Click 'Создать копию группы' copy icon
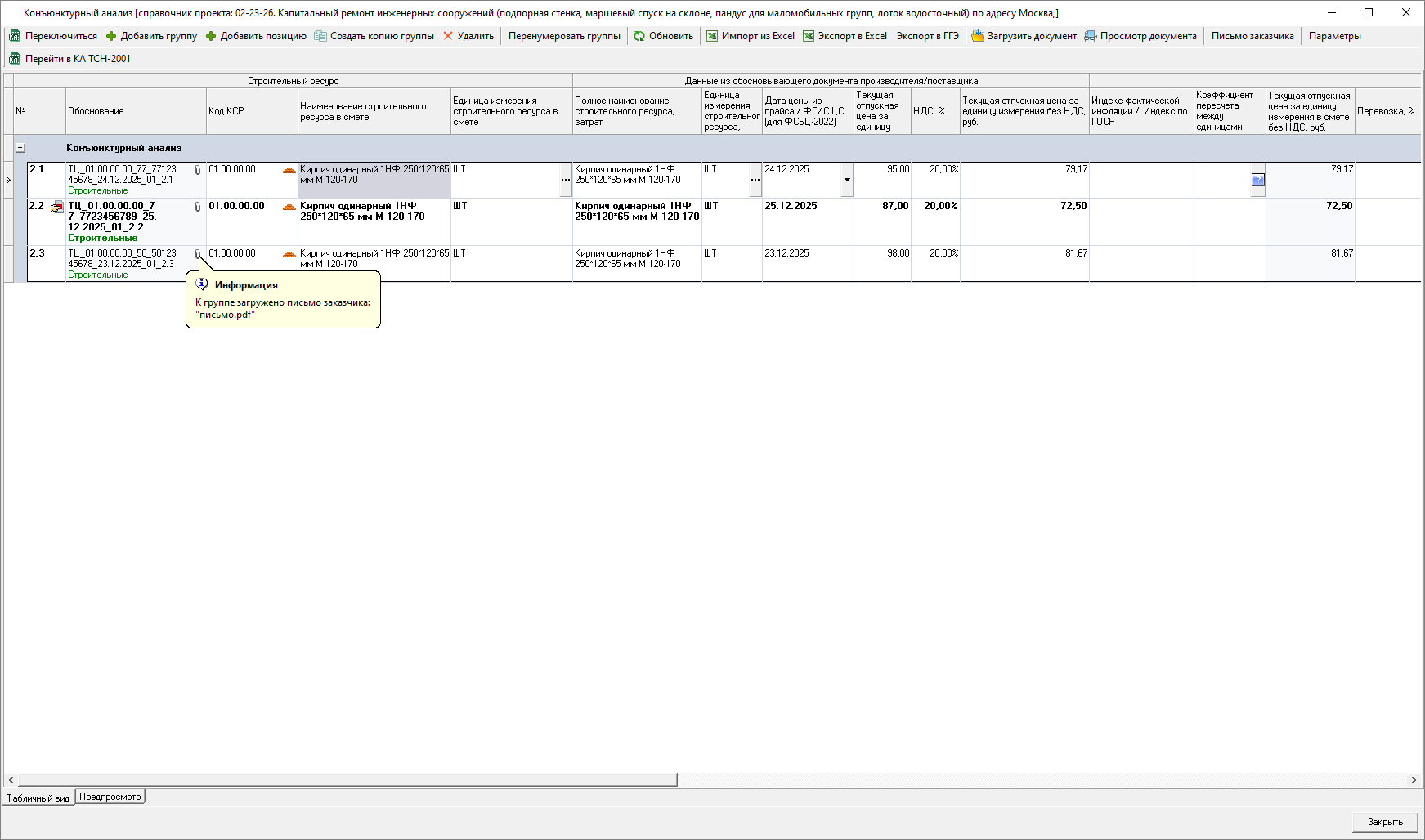 (320, 36)
